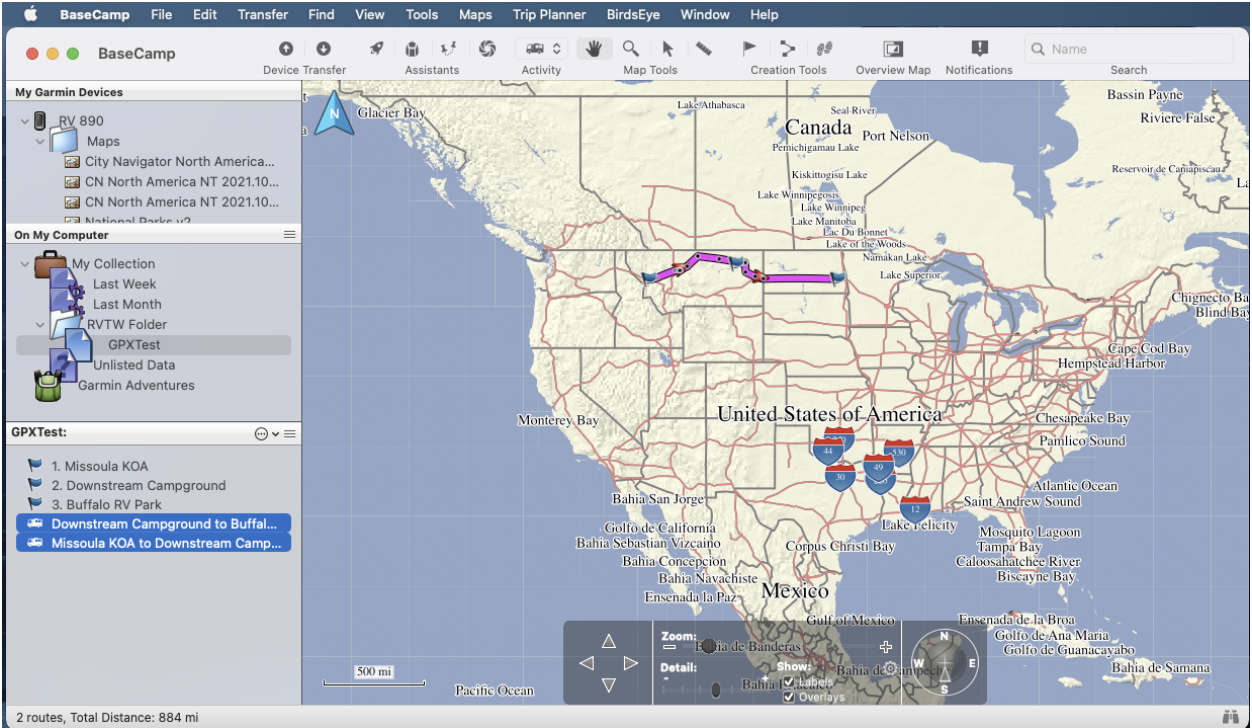Viewport: 1252px width, 728px height.
Task: Click the zoom out minus button
Action: pos(669,647)
